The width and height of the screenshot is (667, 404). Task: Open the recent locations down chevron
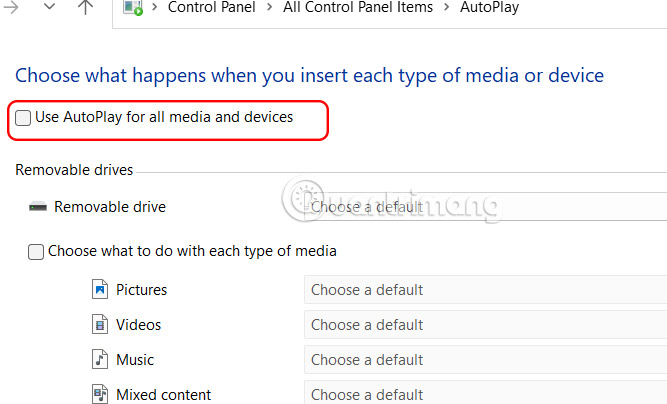coord(49,8)
